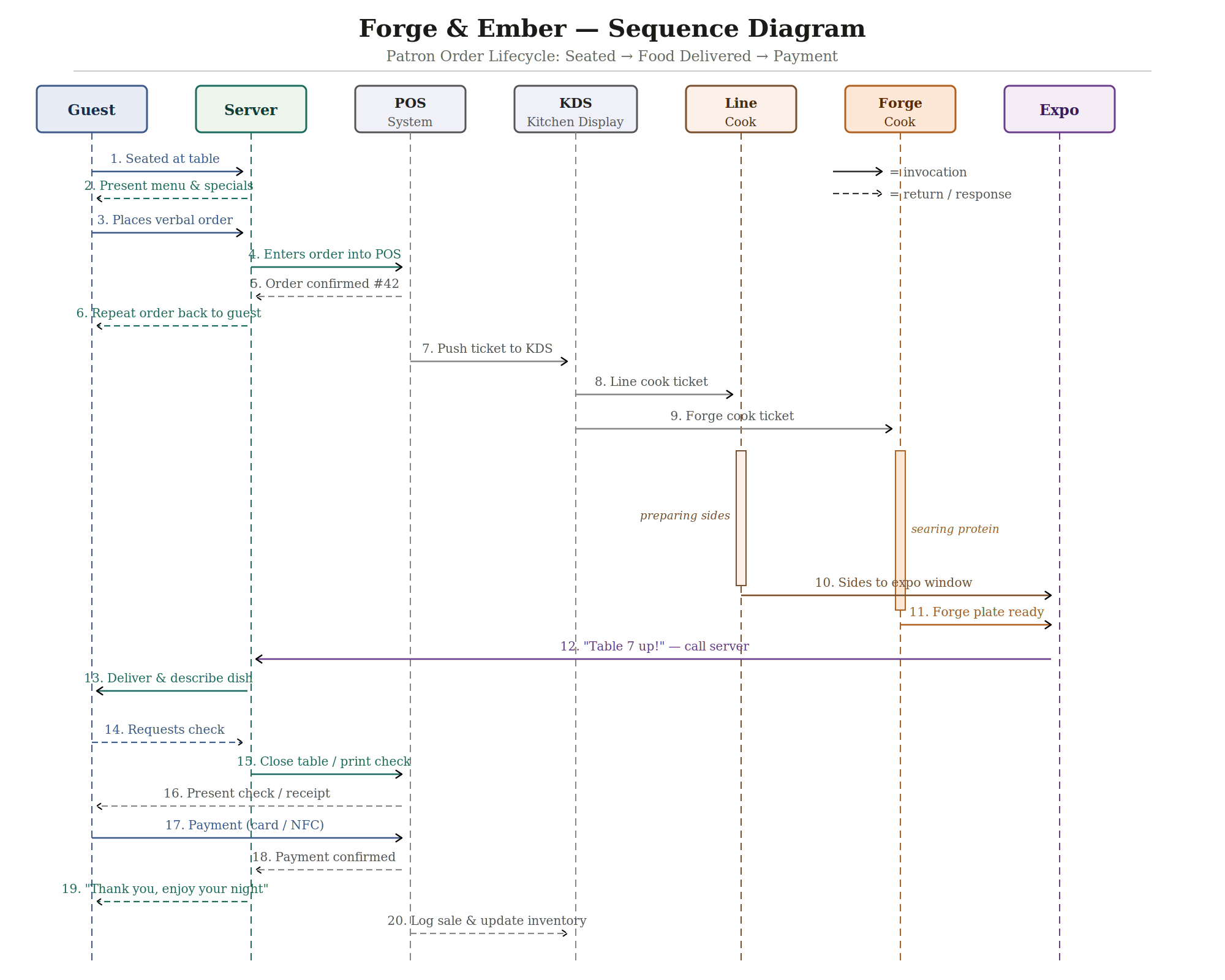Screen dimensions: 1225x980
Task: Click the dashed return arrow in the legend
Action: (x=858, y=194)
